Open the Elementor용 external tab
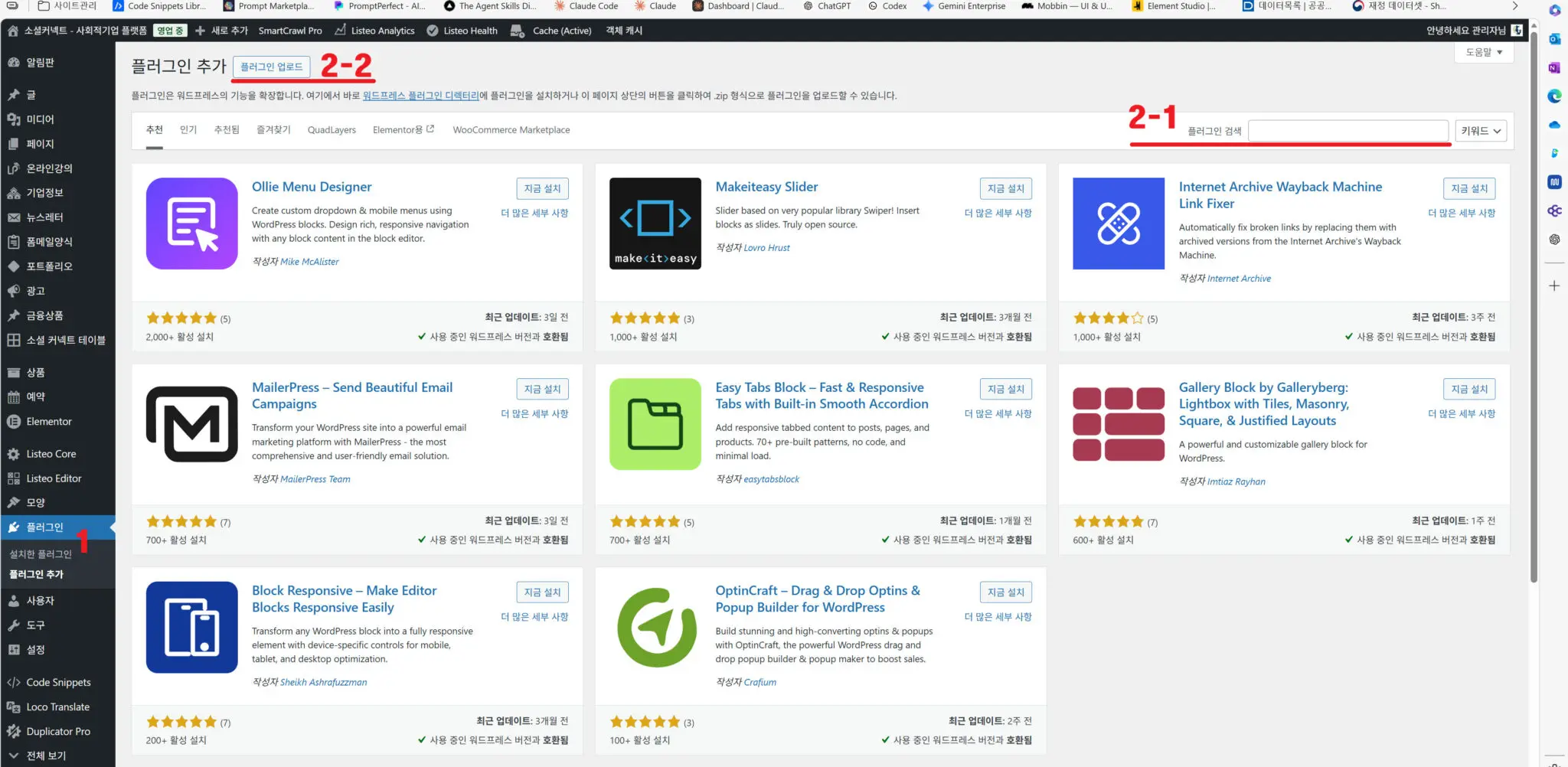This screenshot has width=1568, height=767. (403, 130)
